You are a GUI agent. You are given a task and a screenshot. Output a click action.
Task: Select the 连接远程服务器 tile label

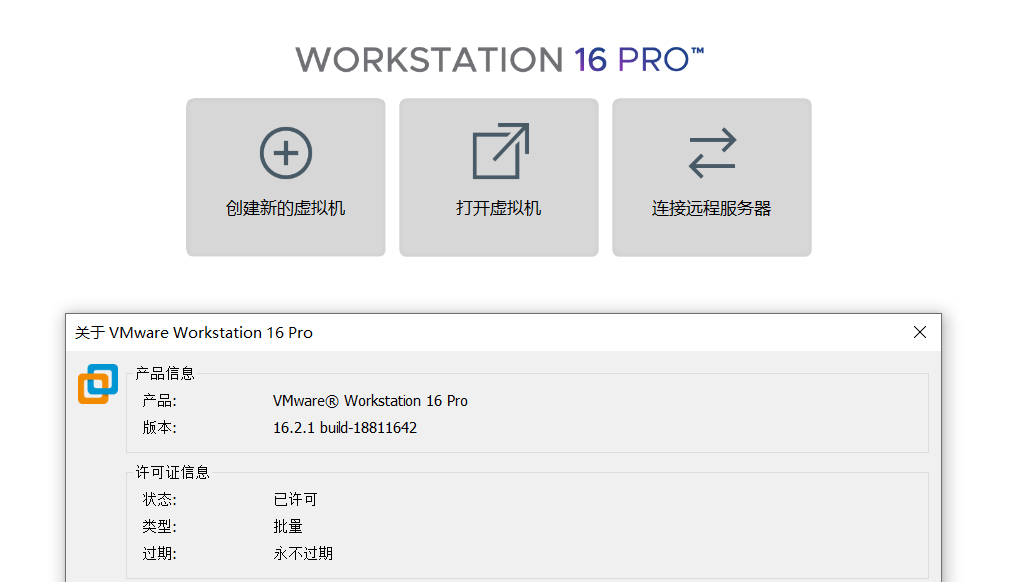(712, 208)
